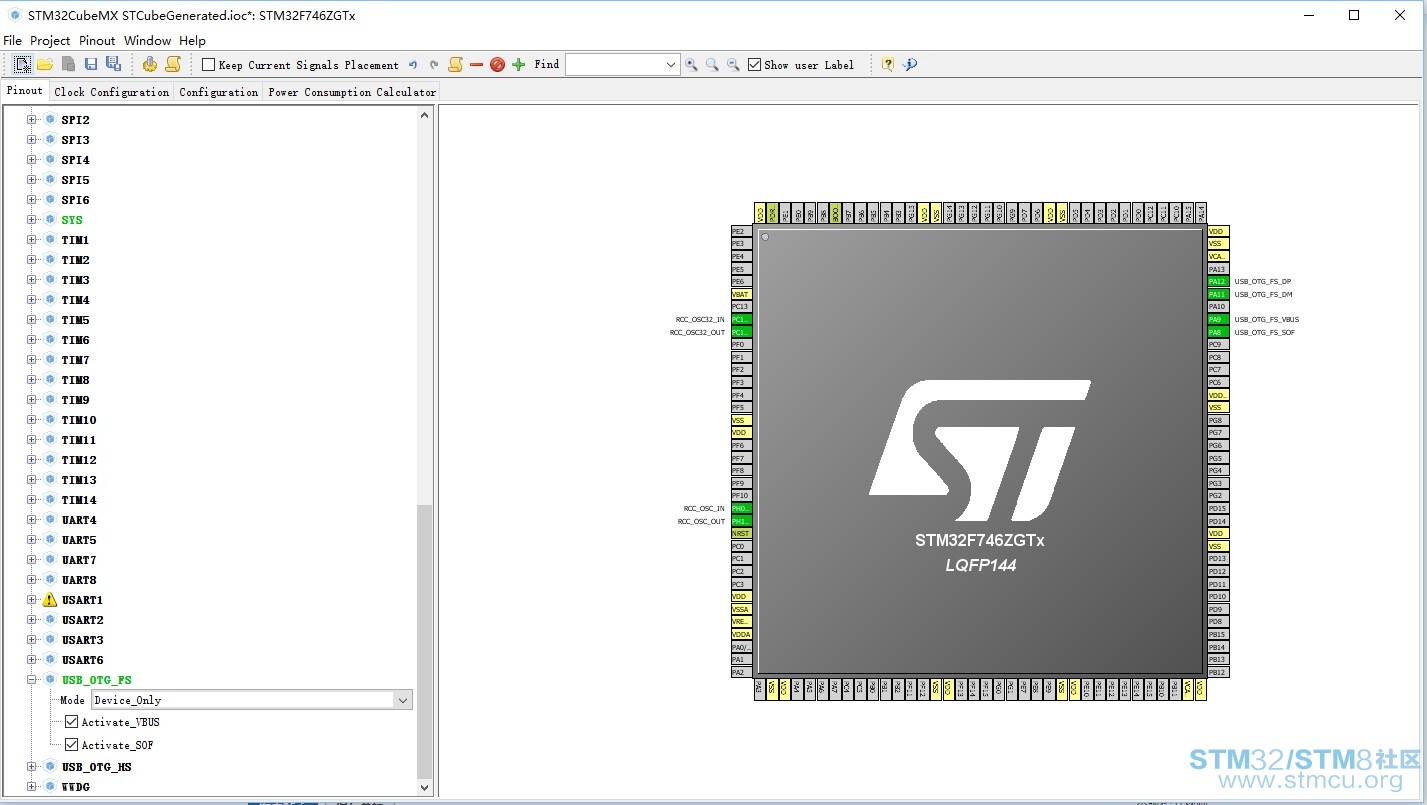Click green PH0 pin labeled RCC_OSC_IN
The image size is (1427, 805).
(741, 508)
